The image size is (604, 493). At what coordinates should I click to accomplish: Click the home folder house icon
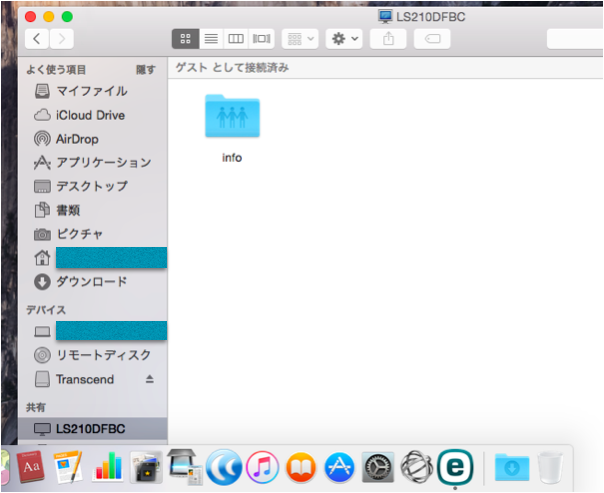42,258
